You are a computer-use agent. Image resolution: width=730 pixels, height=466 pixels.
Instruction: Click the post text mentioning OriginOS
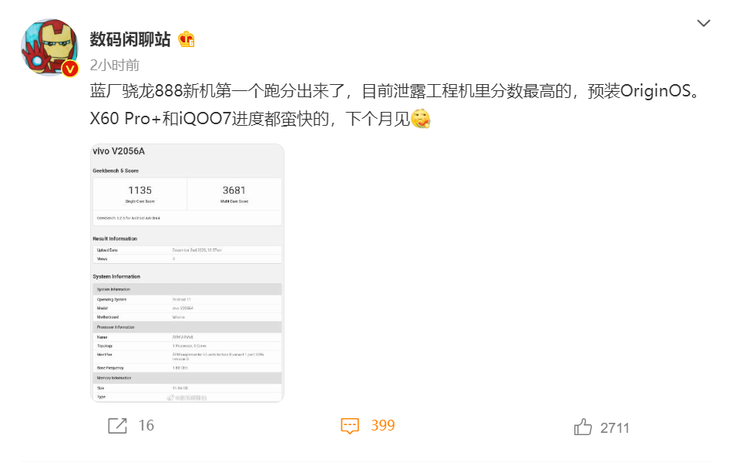[395, 91]
